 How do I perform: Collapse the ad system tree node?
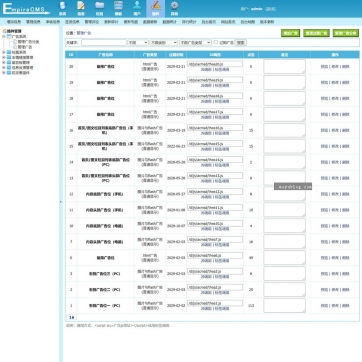coord(4,36)
